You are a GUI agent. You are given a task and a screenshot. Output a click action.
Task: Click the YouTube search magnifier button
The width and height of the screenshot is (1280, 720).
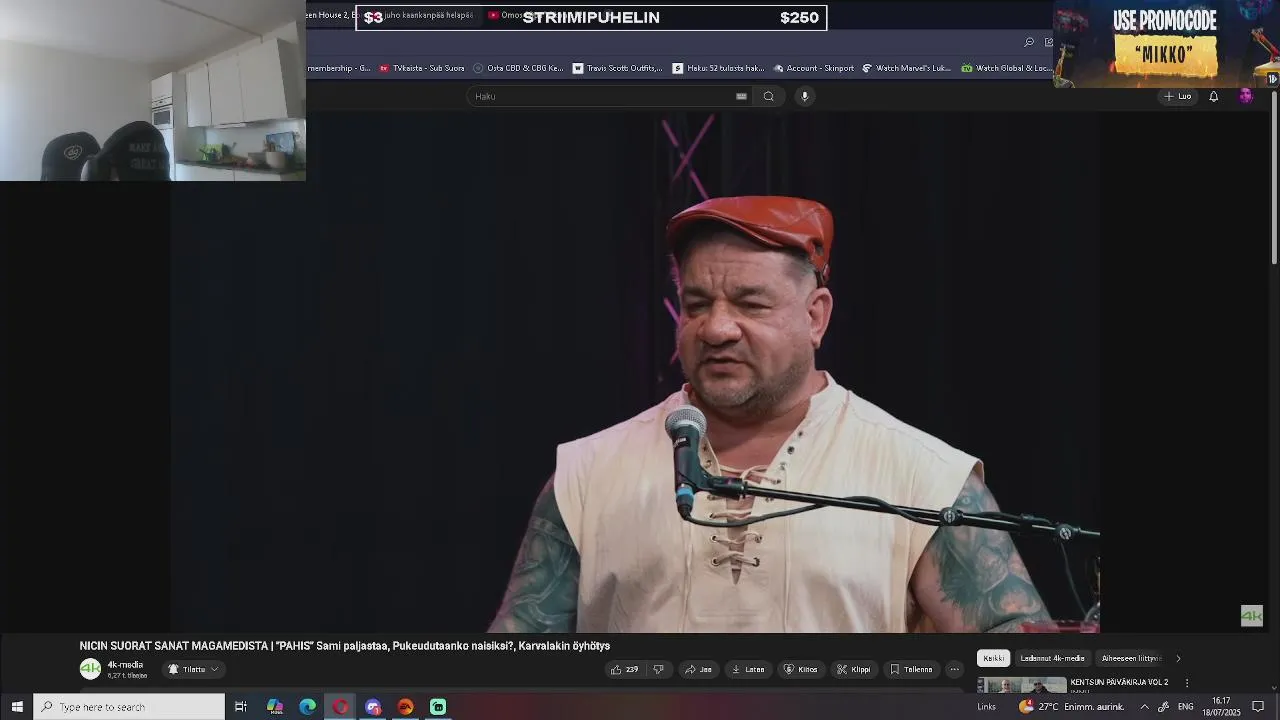pyautogui.click(x=768, y=96)
